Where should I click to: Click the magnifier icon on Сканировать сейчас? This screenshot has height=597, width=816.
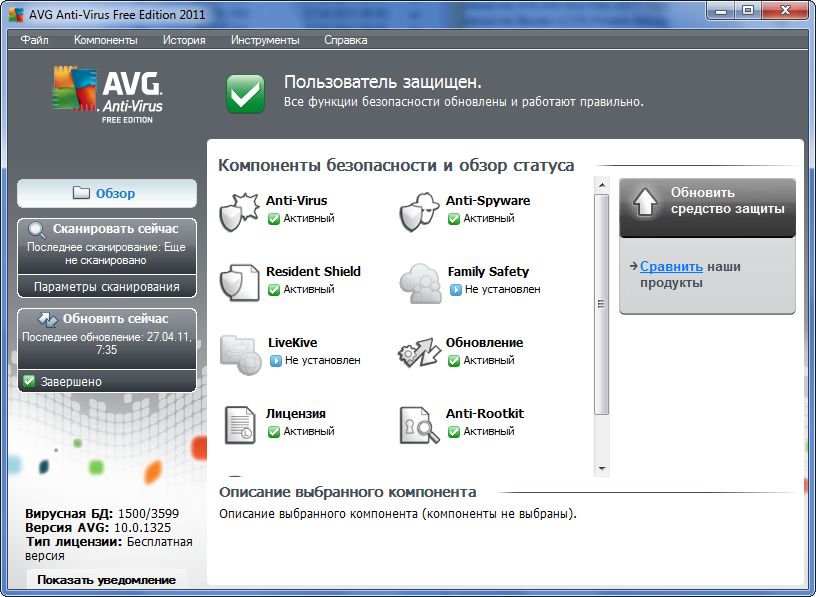pos(36,230)
